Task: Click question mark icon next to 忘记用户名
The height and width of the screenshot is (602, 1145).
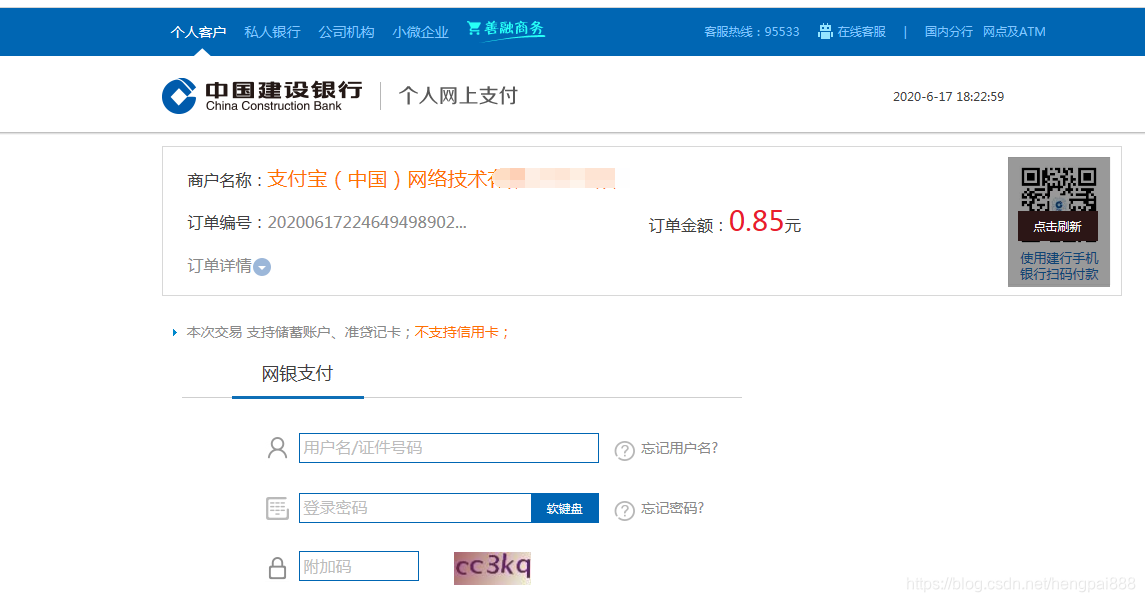Action: 624,450
